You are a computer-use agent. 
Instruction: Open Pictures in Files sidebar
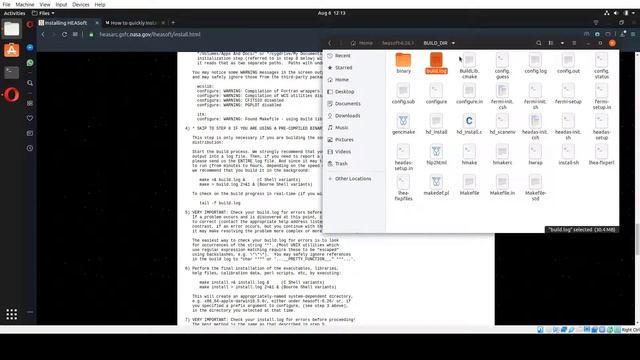(x=354, y=140)
